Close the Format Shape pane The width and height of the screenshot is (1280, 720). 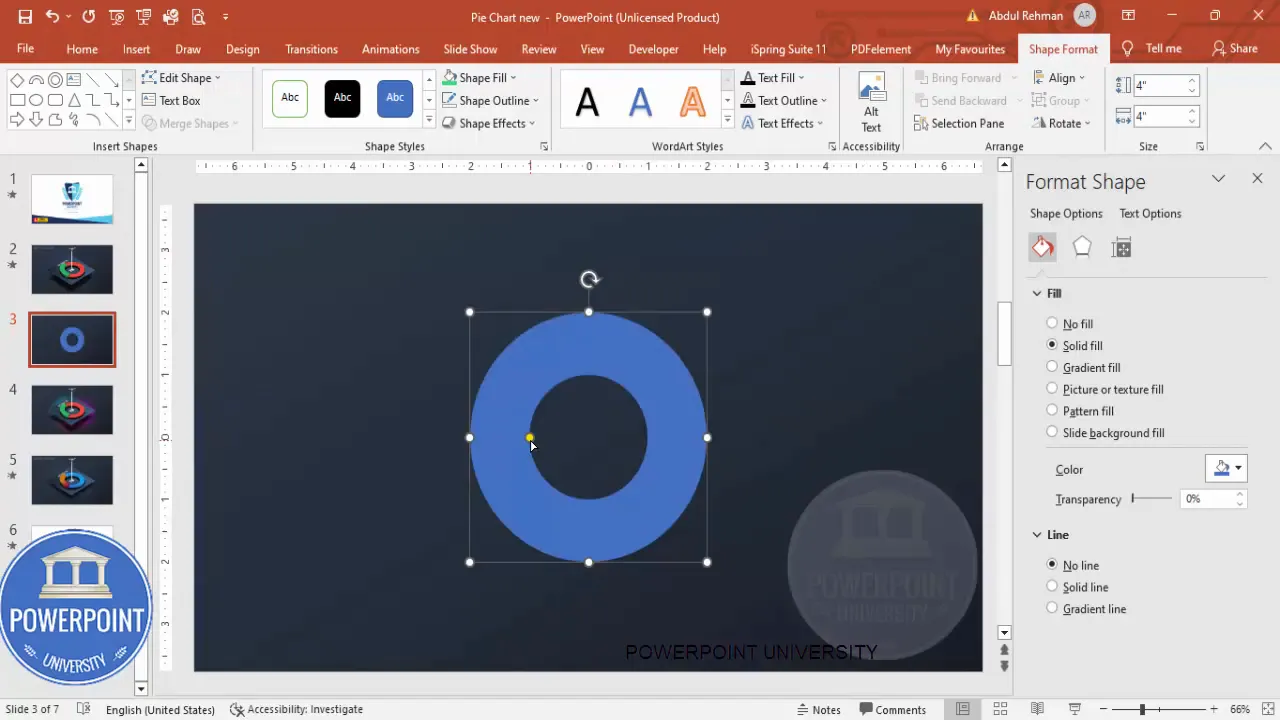point(1257,178)
